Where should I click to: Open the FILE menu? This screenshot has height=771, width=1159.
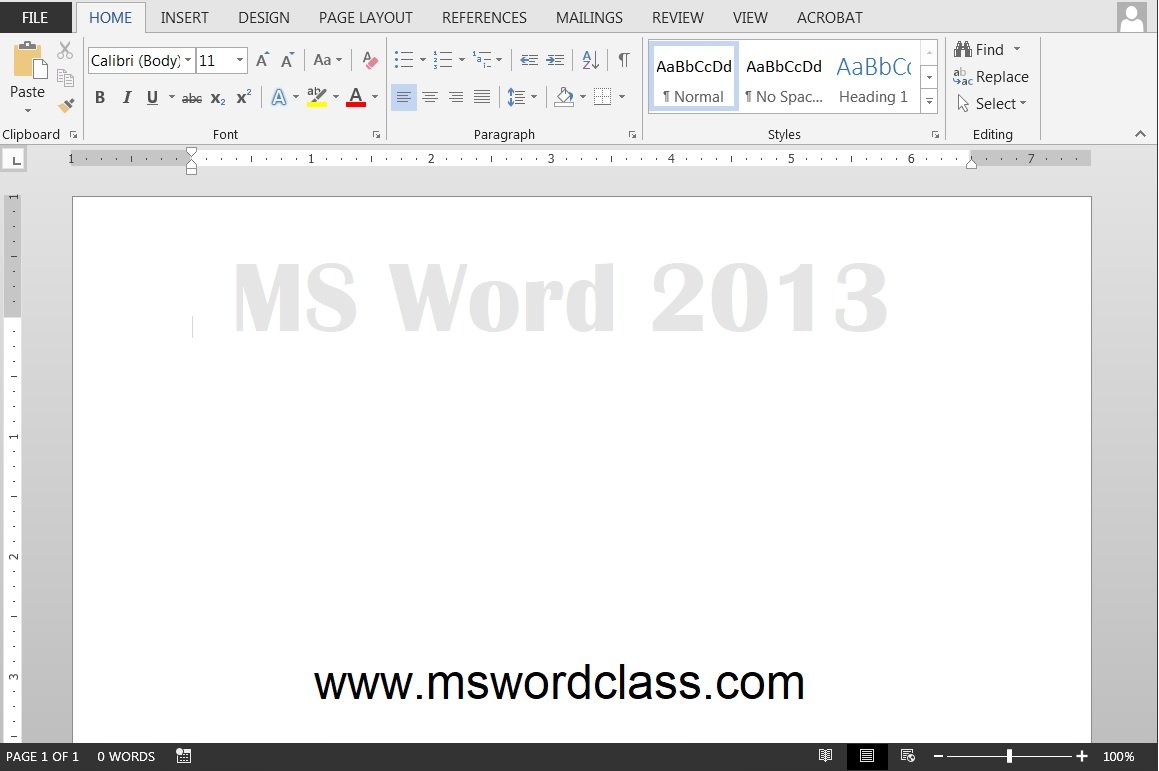pyautogui.click(x=35, y=17)
